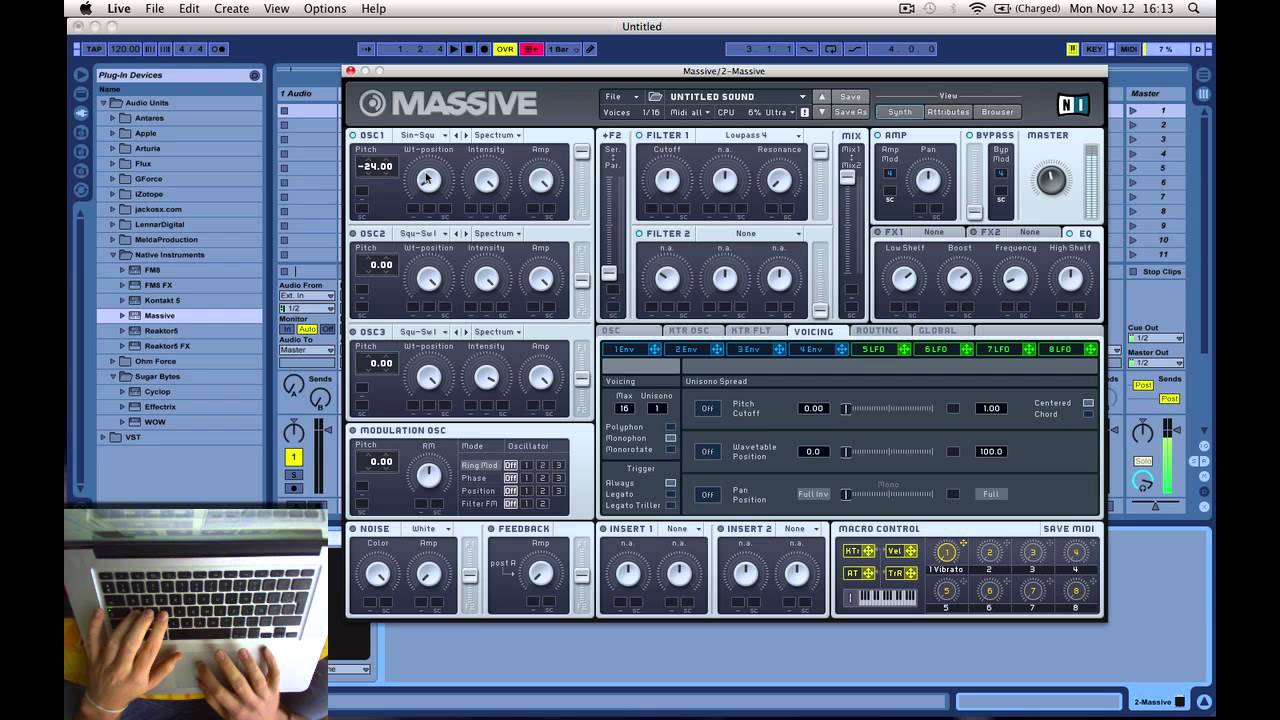Click the Save button in Massive
The image size is (1280, 720).
[x=850, y=97]
